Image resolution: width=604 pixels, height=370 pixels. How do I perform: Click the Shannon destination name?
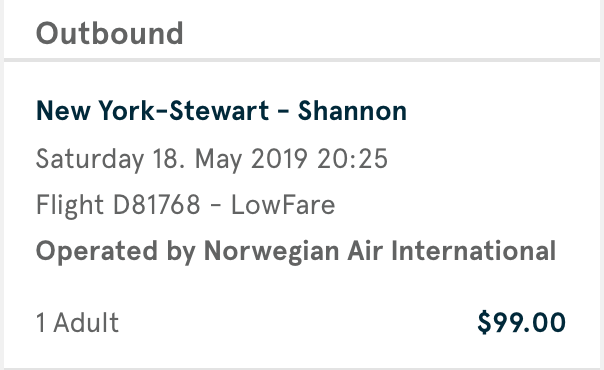(x=352, y=111)
